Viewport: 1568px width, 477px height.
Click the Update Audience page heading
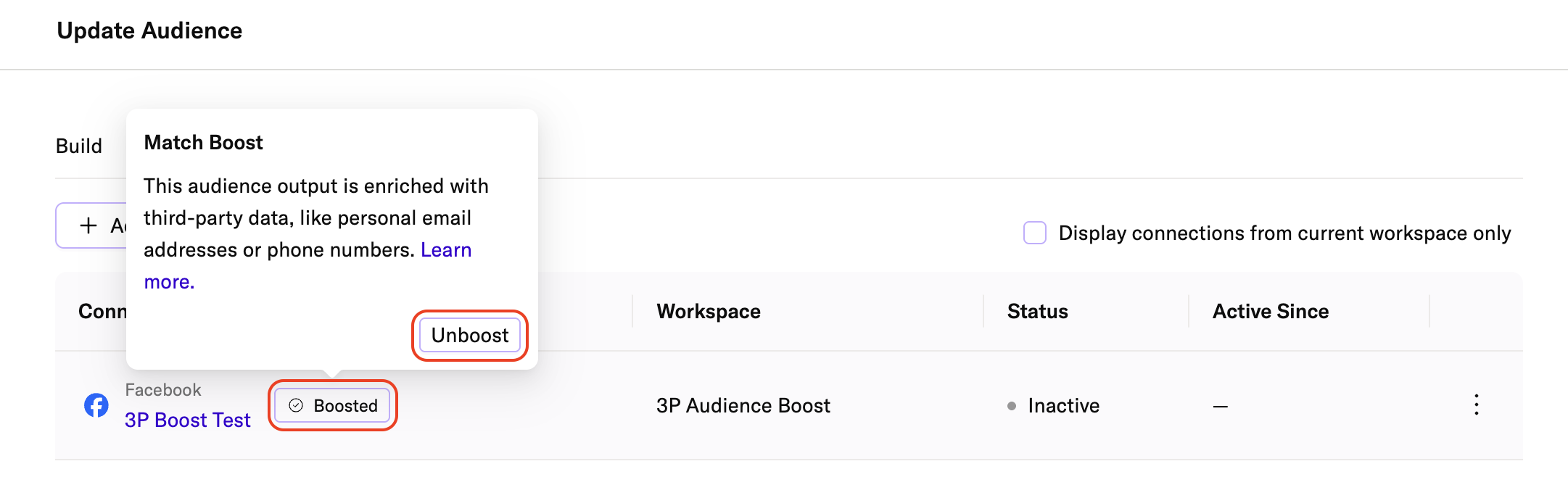click(x=149, y=31)
